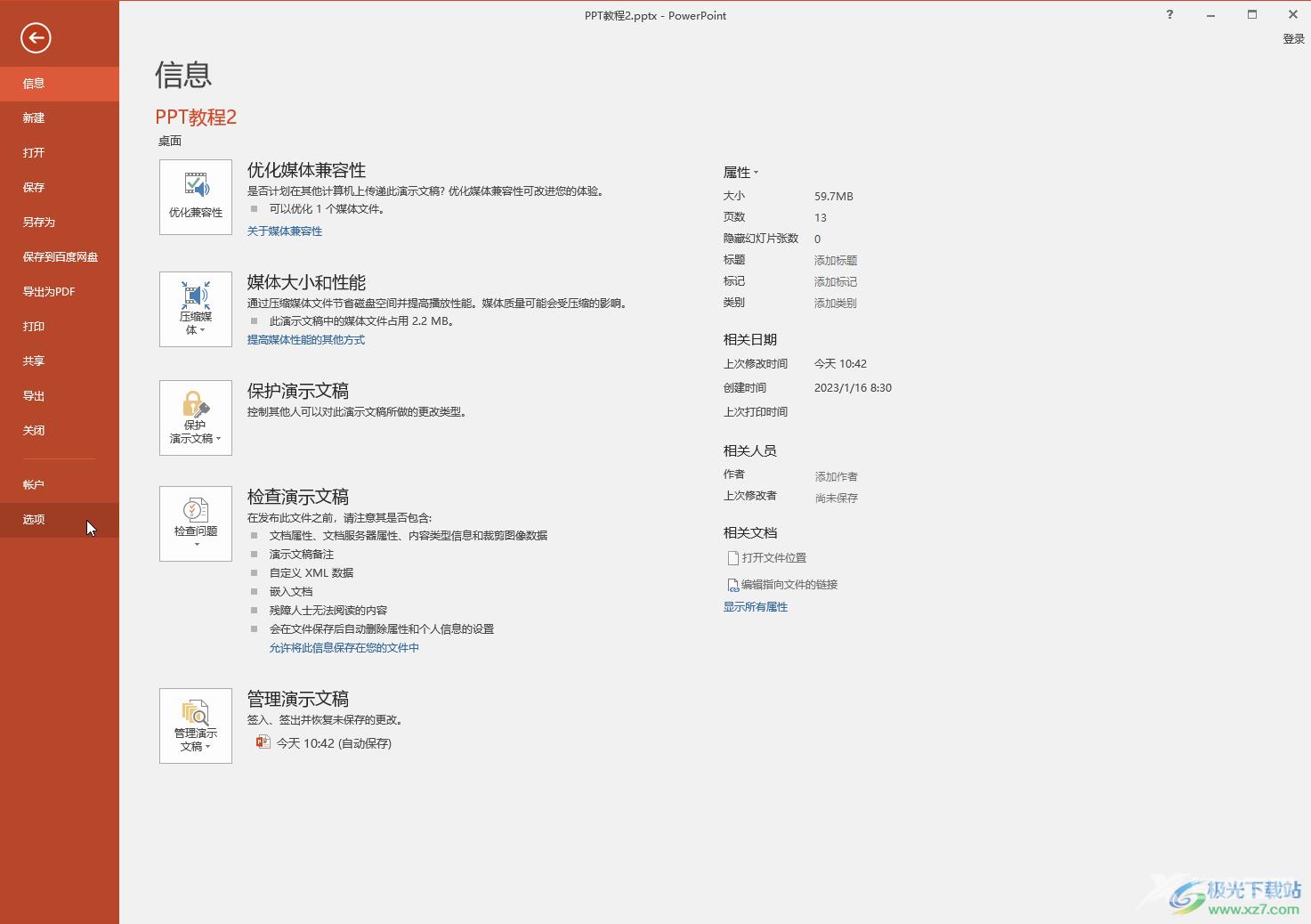Select 新建 in the backstage menu
1311x924 pixels.
[x=60, y=118]
